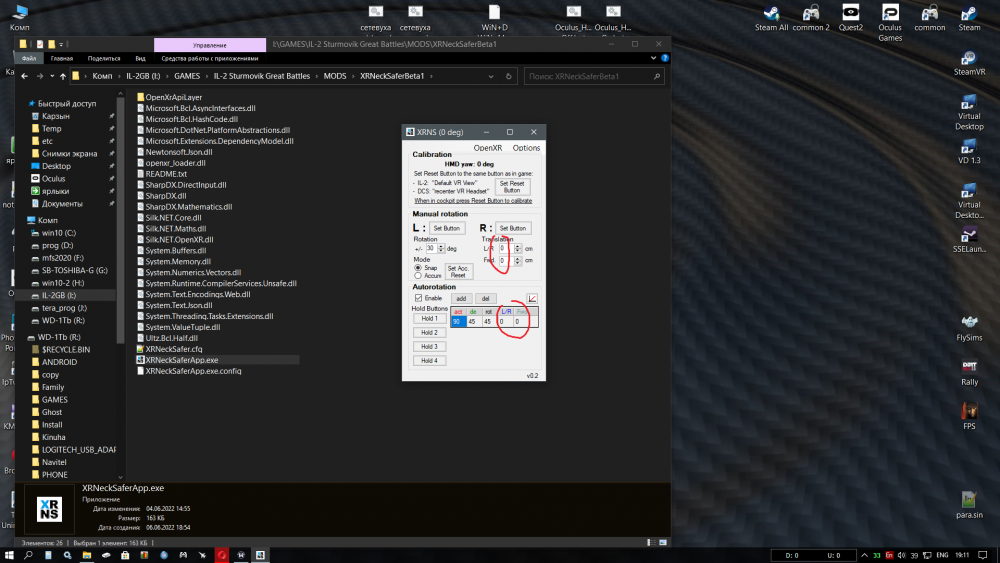Screen dimensions: 1000x563
Task: Click the Windows Start button
Action: tap(9, 555)
